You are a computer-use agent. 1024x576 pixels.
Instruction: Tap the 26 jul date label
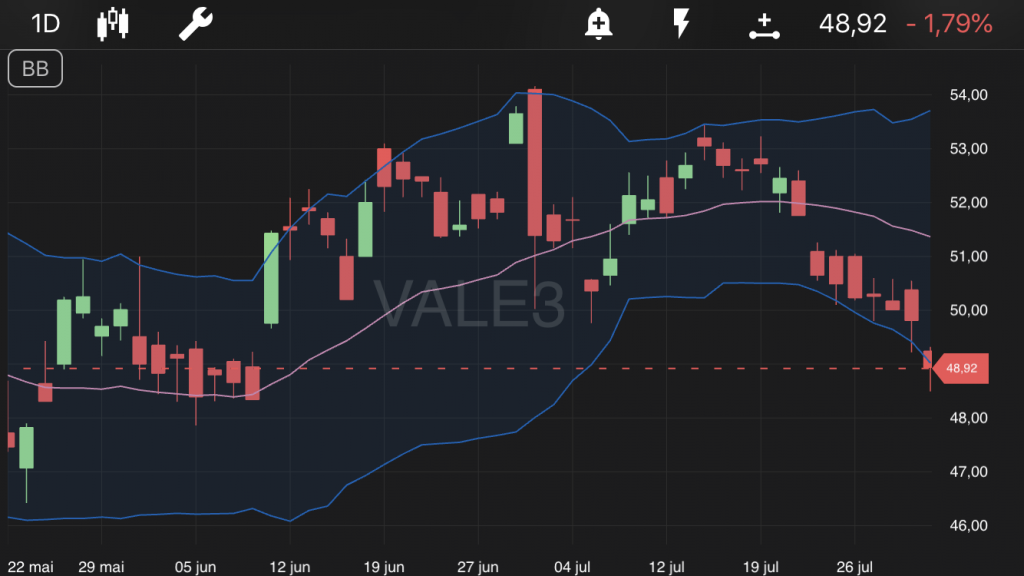coord(854,567)
